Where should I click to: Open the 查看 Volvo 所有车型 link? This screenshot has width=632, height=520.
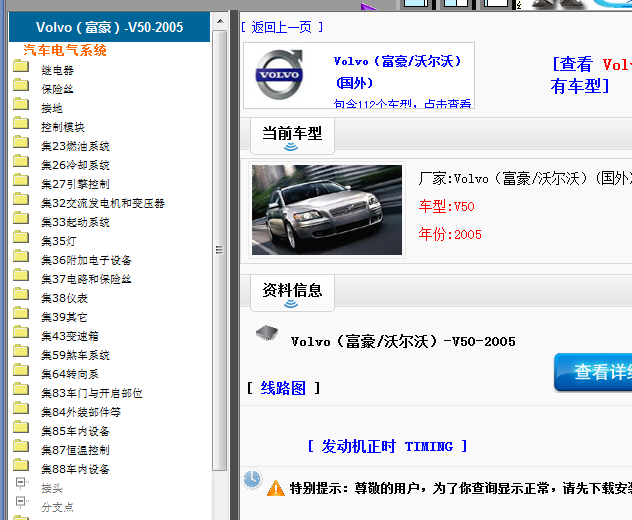click(x=591, y=75)
